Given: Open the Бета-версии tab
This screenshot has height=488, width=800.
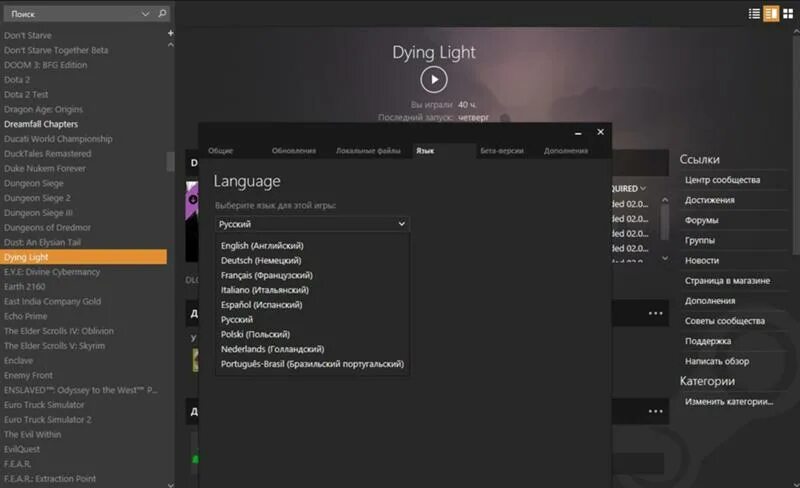Looking at the screenshot, I should [502, 151].
